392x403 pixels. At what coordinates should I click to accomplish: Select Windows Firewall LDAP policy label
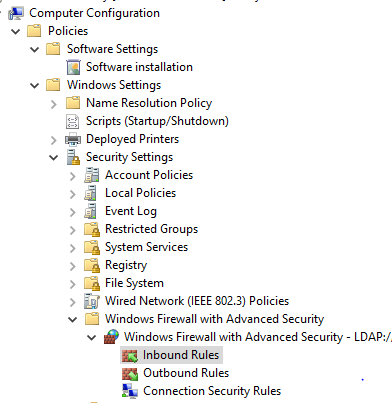(258, 337)
